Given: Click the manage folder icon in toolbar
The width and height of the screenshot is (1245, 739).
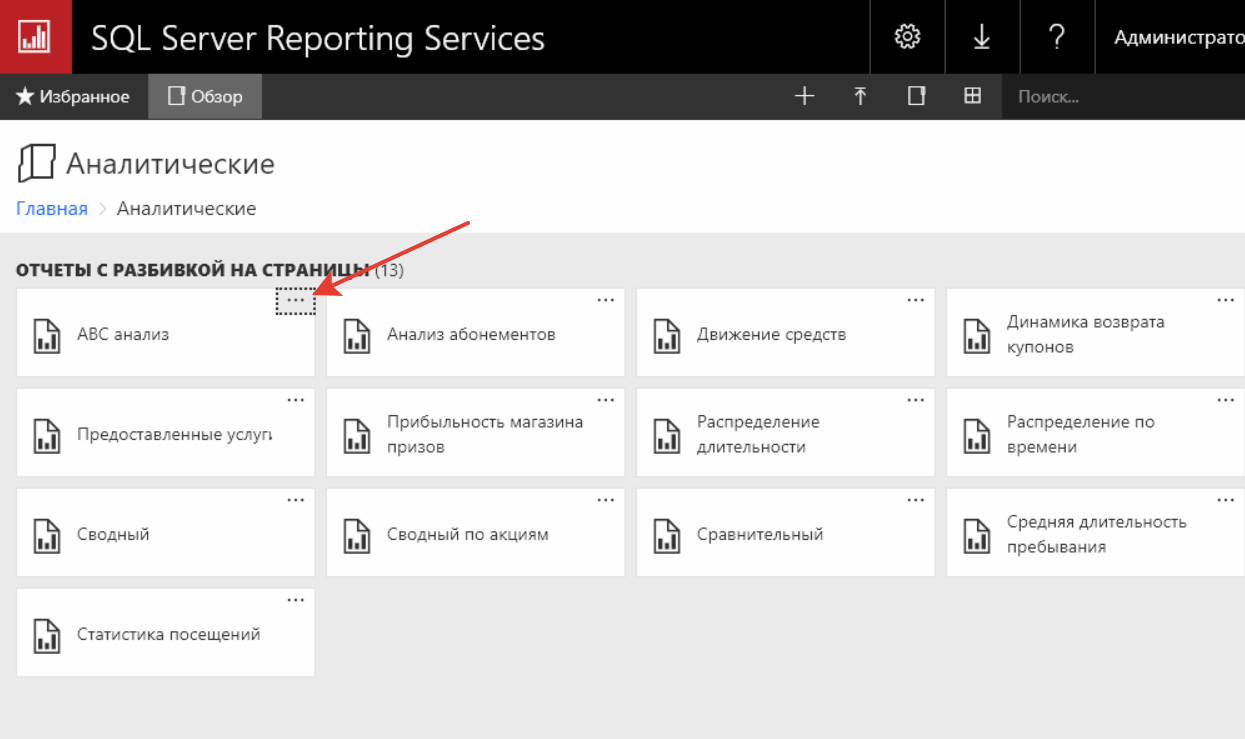Looking at the screenshot, I should coord(916,97).
